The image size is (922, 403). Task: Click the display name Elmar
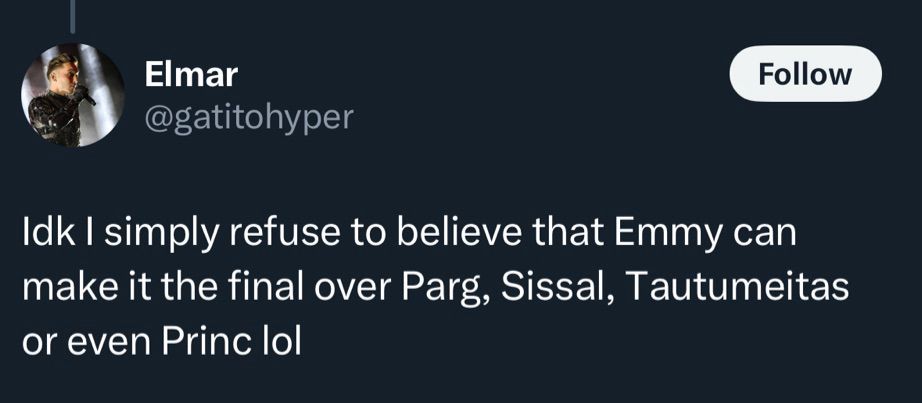(191, 74)
